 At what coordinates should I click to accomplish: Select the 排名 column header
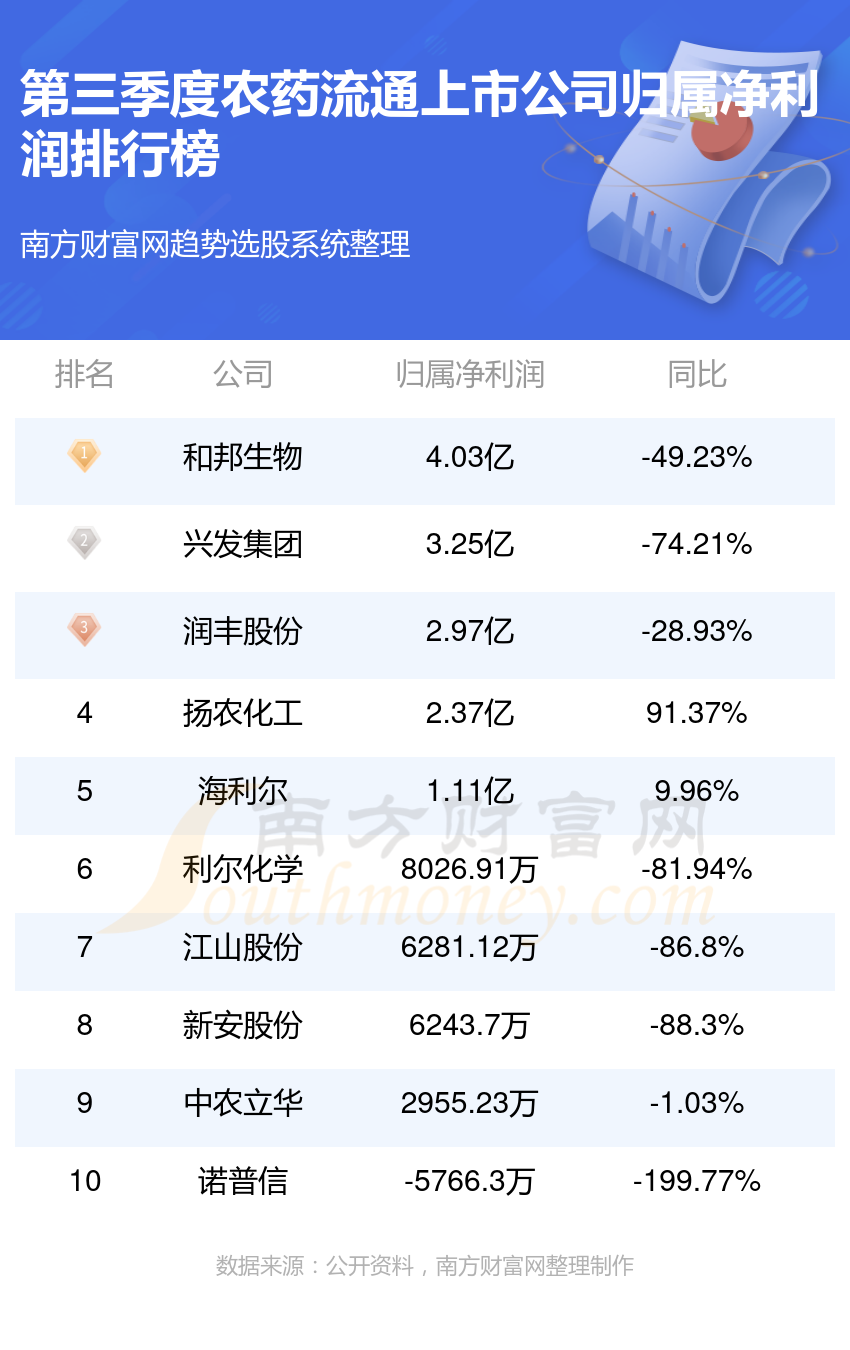coord(84,375)
